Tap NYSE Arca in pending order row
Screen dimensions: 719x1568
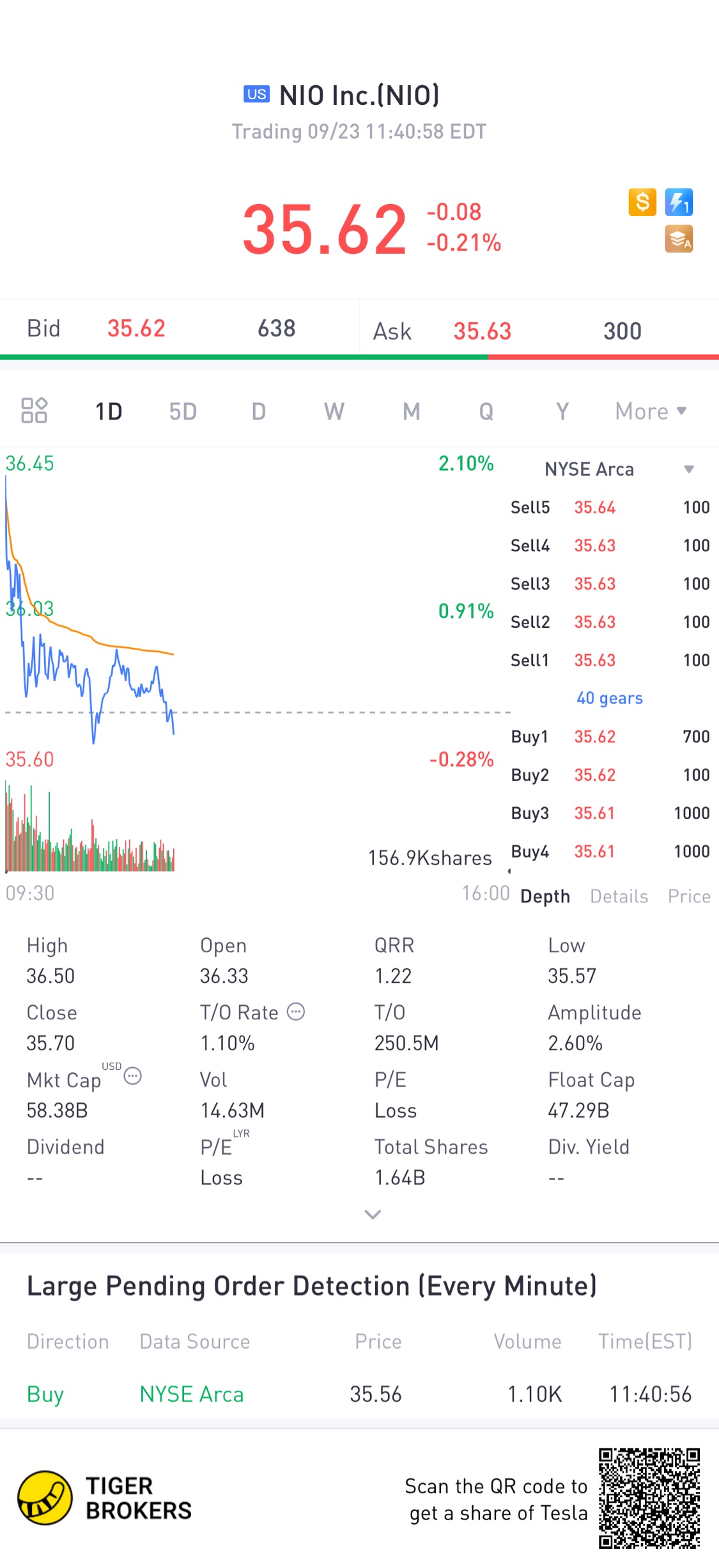coord(192,1394)
